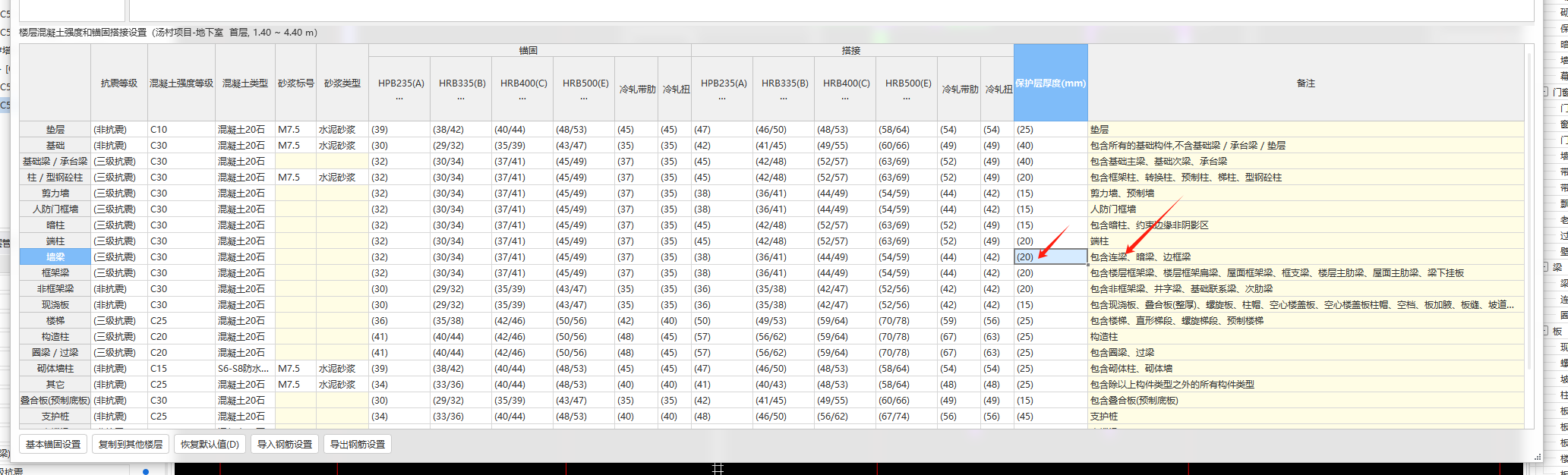Click HRB500(E) header under 搭接
This screenshot has height=475, width=1568.
[907, 89]
